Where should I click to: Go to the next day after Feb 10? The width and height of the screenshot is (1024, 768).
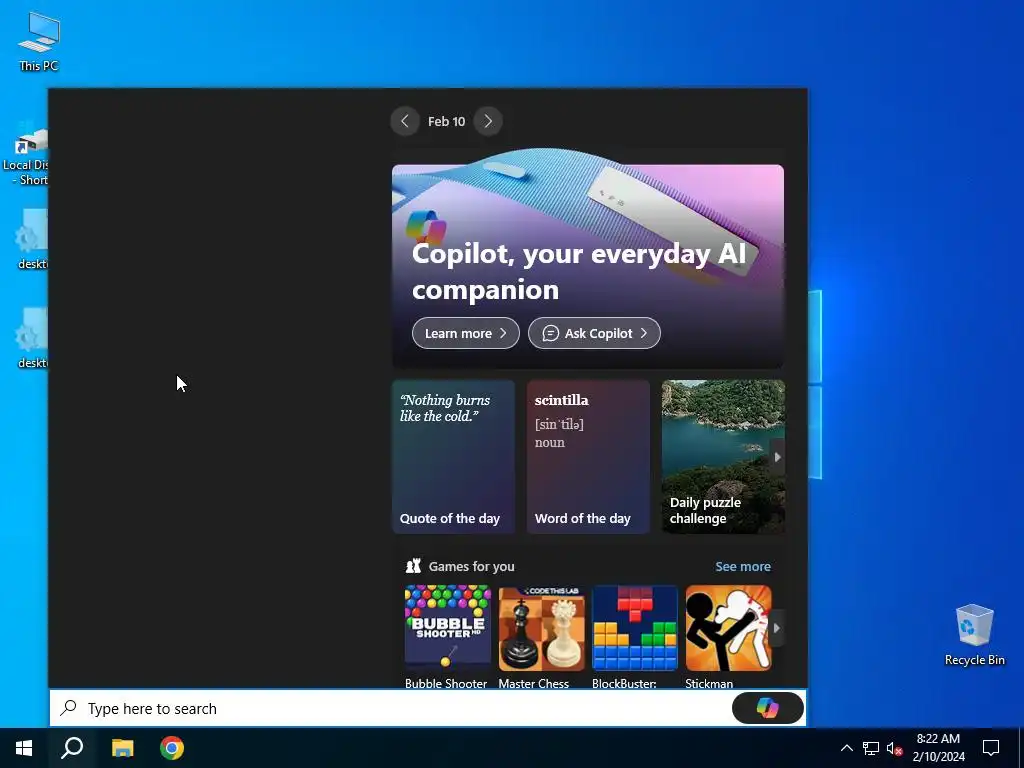(x=488, y=121)
